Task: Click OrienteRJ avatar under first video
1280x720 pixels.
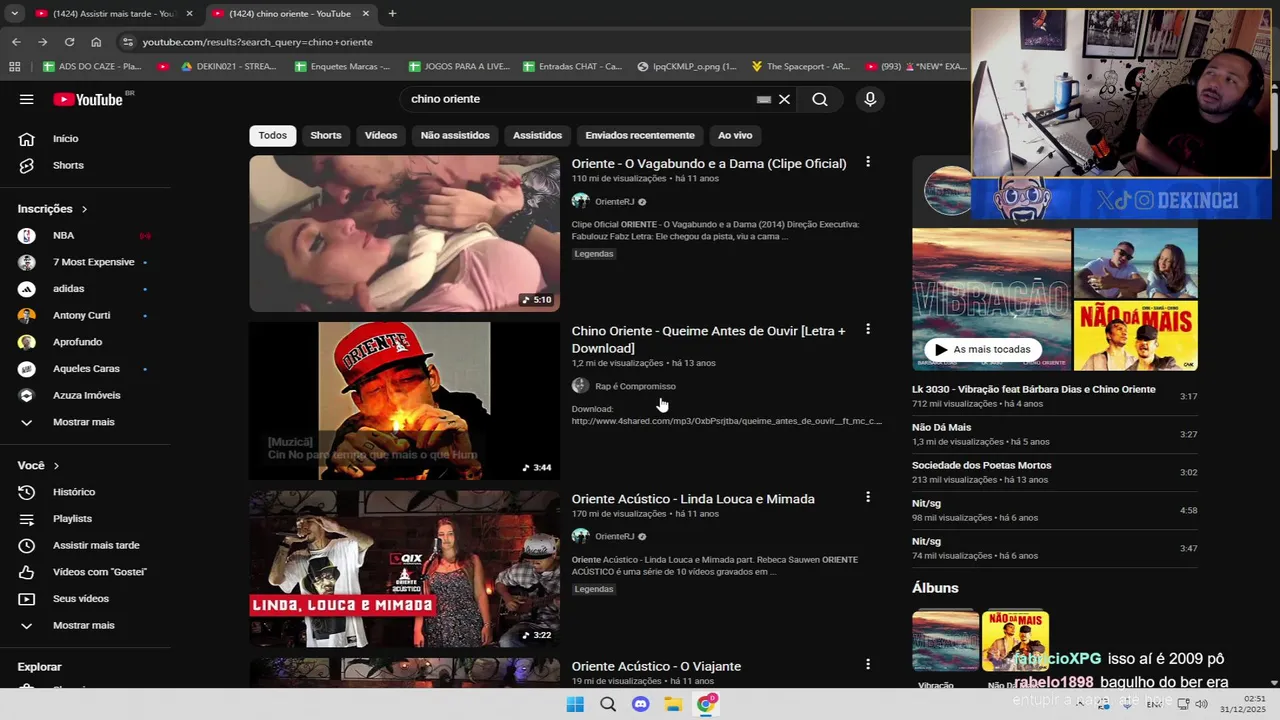Action: (580, 201)
